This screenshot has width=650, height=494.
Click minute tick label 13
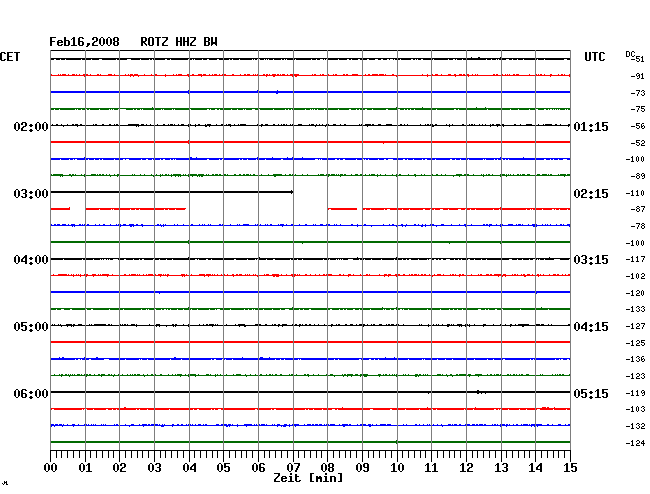coord(501,467)
